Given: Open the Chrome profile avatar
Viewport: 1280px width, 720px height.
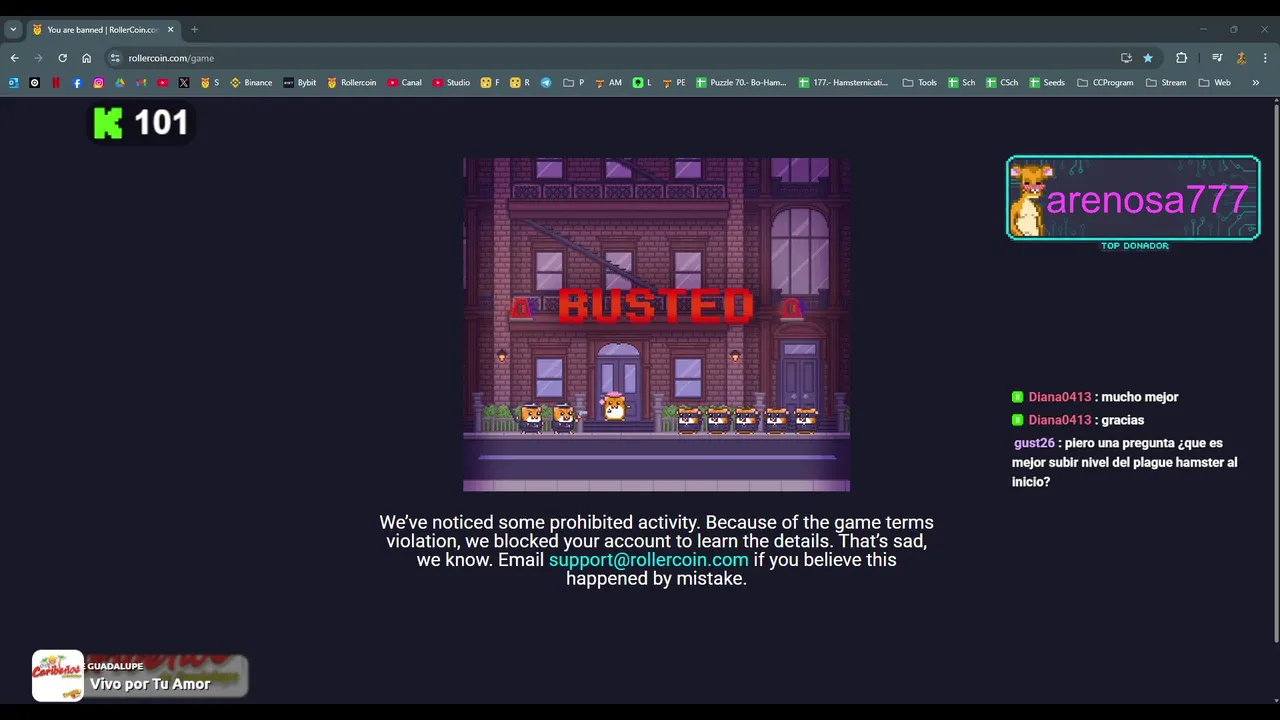Looking at the screenshot, I should tap(1241, 58).
